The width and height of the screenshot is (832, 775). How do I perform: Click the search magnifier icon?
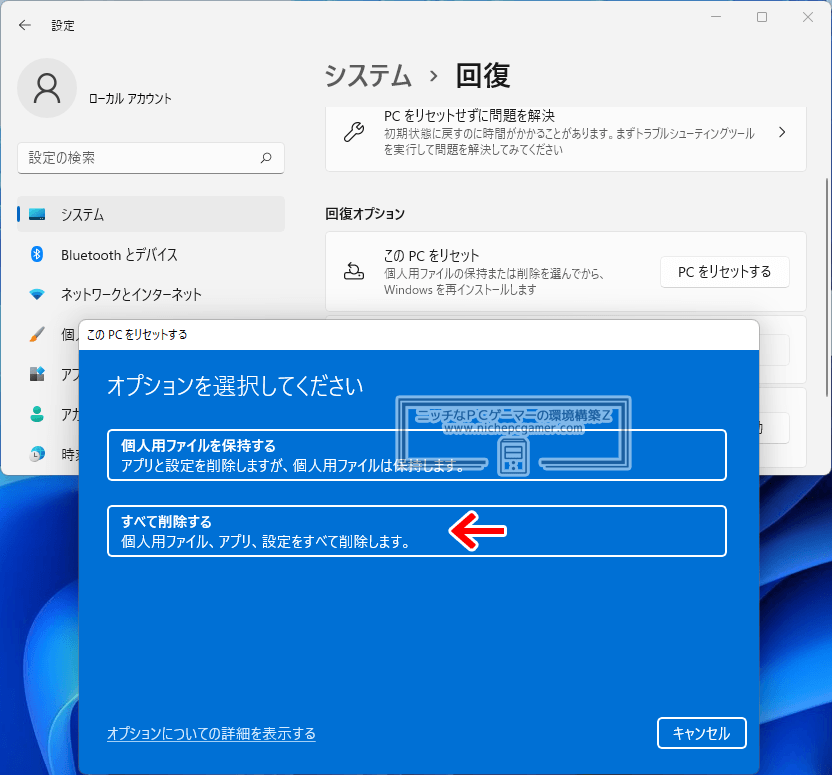[266, 158]
